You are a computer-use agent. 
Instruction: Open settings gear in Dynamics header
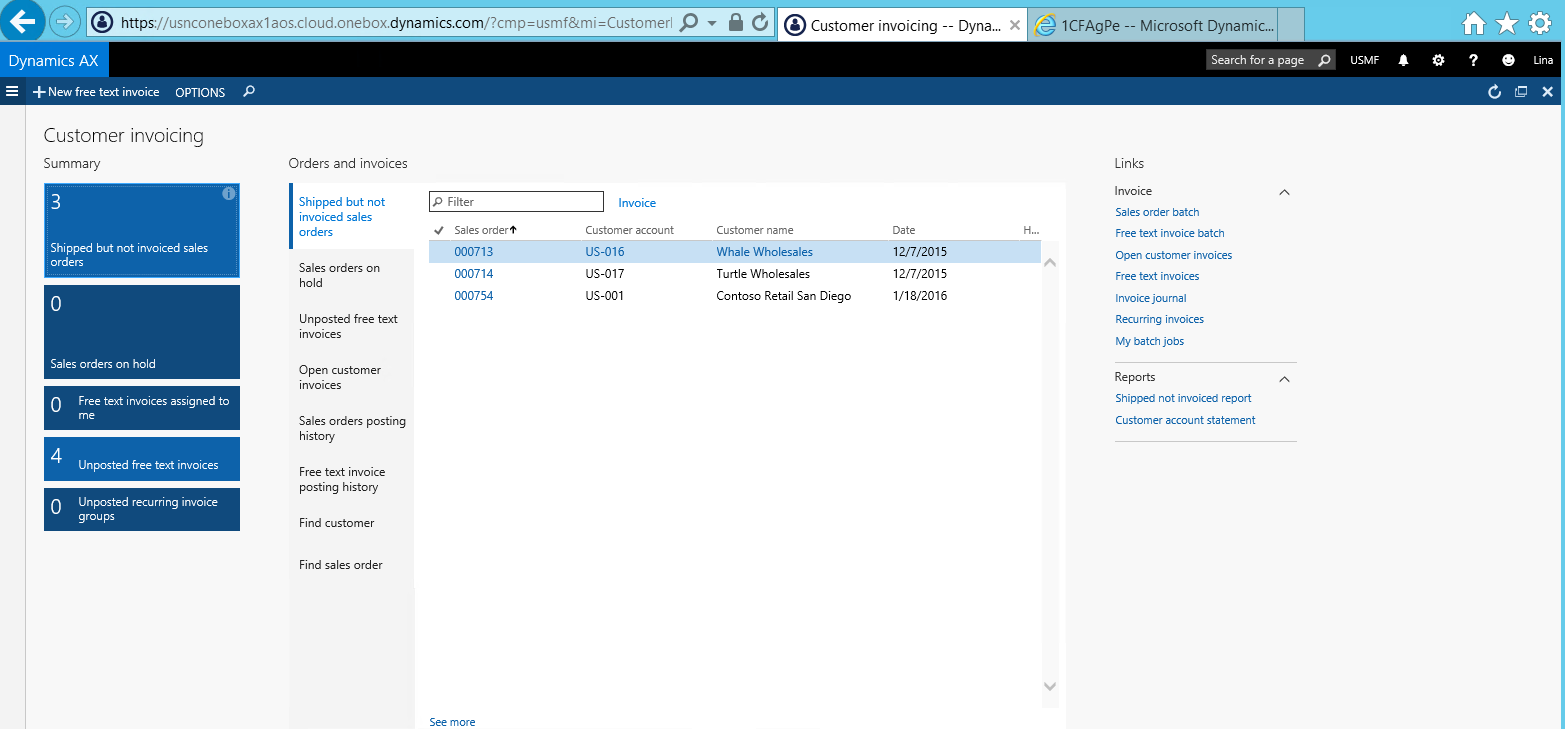click(x=1438, y=60)
